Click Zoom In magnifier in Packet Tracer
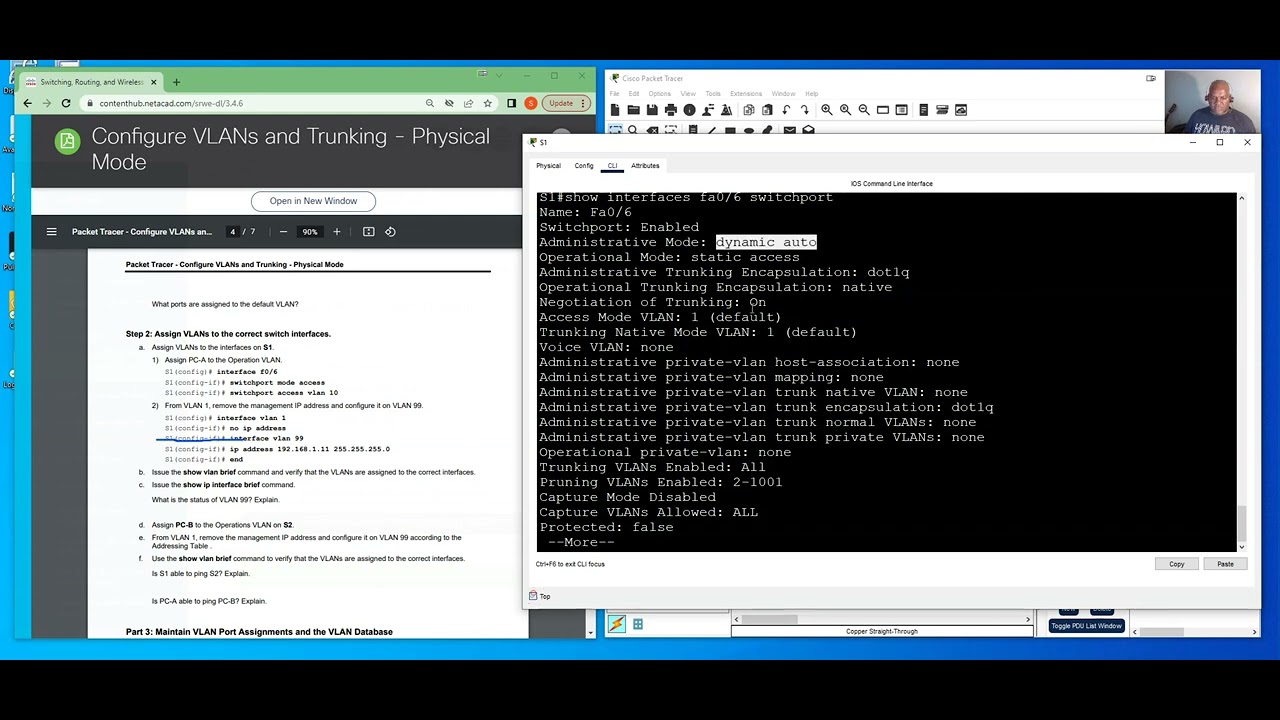This screenshot has height=720, width=1280. pyautogui.click(x=827, y=110)
